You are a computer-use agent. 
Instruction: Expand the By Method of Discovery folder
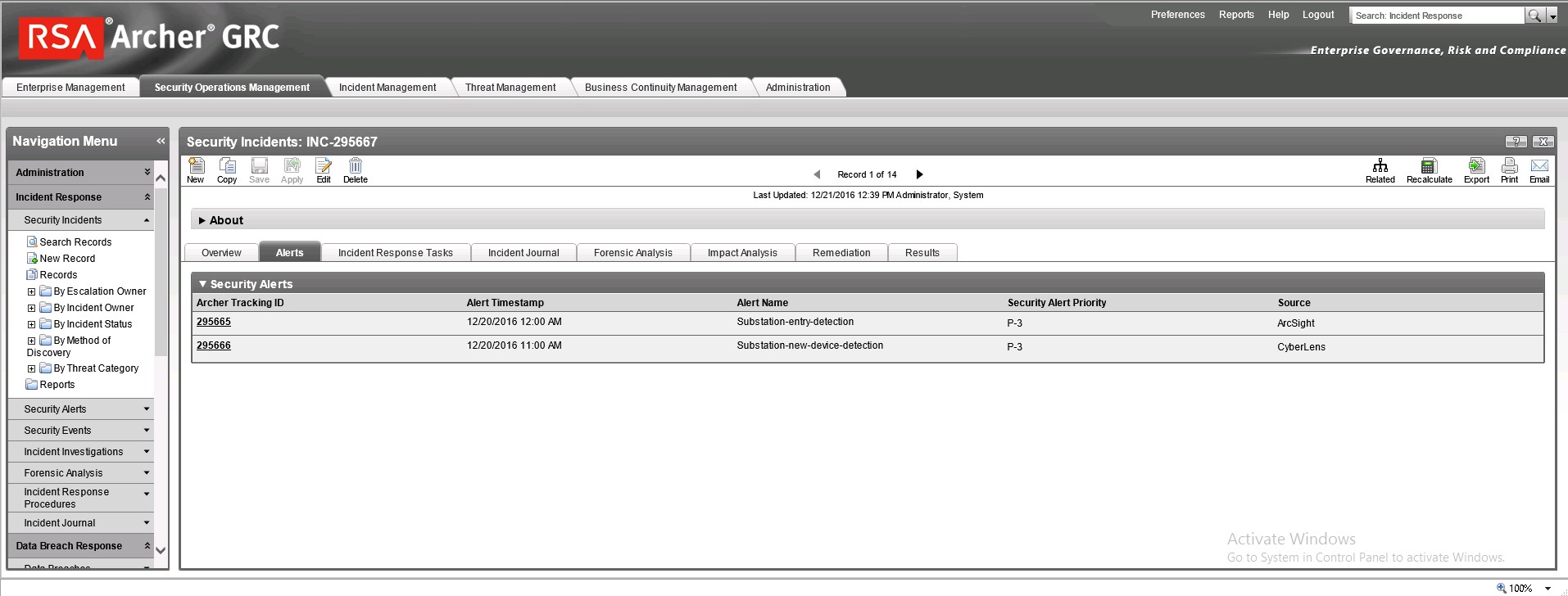pos(31,341)
